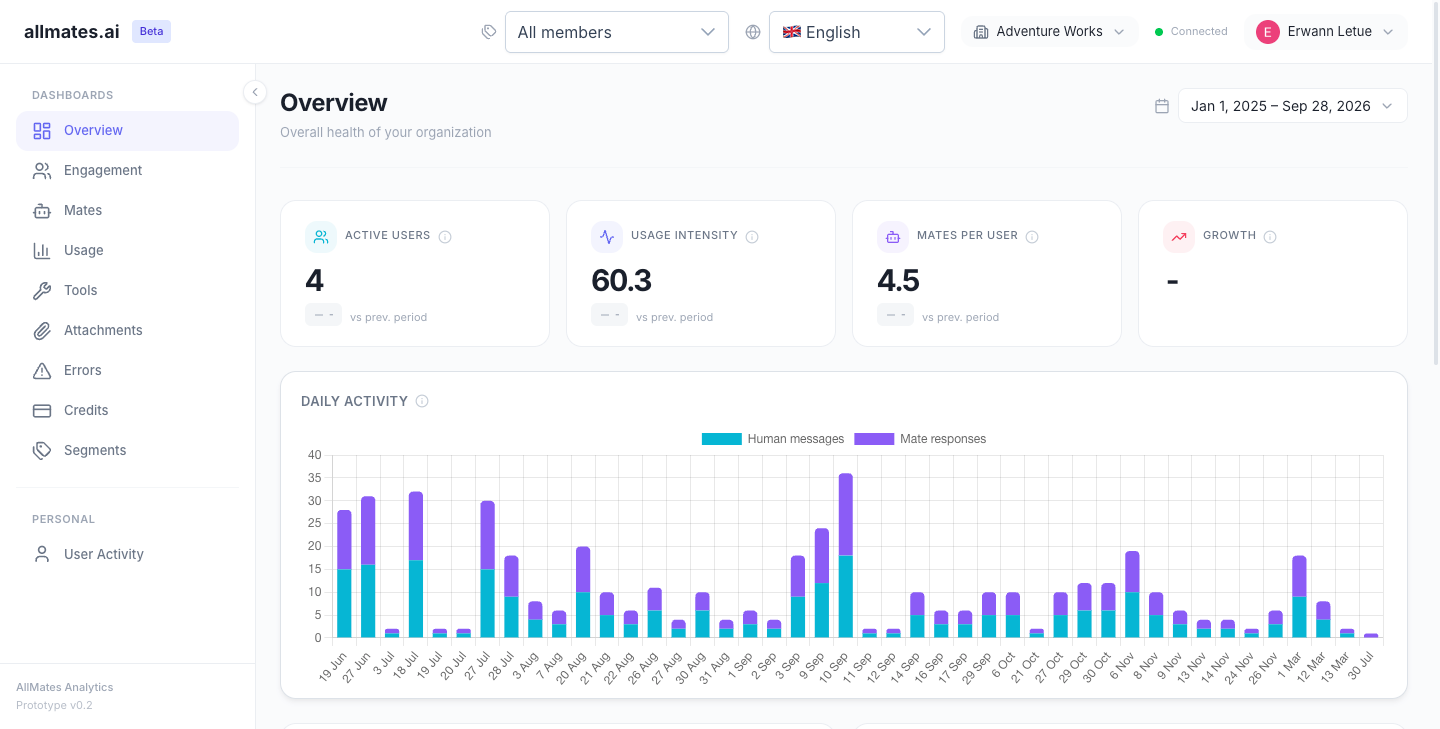Click the info icon beside Usage Intensity
Screen dimensions: 1440x729
752,237
